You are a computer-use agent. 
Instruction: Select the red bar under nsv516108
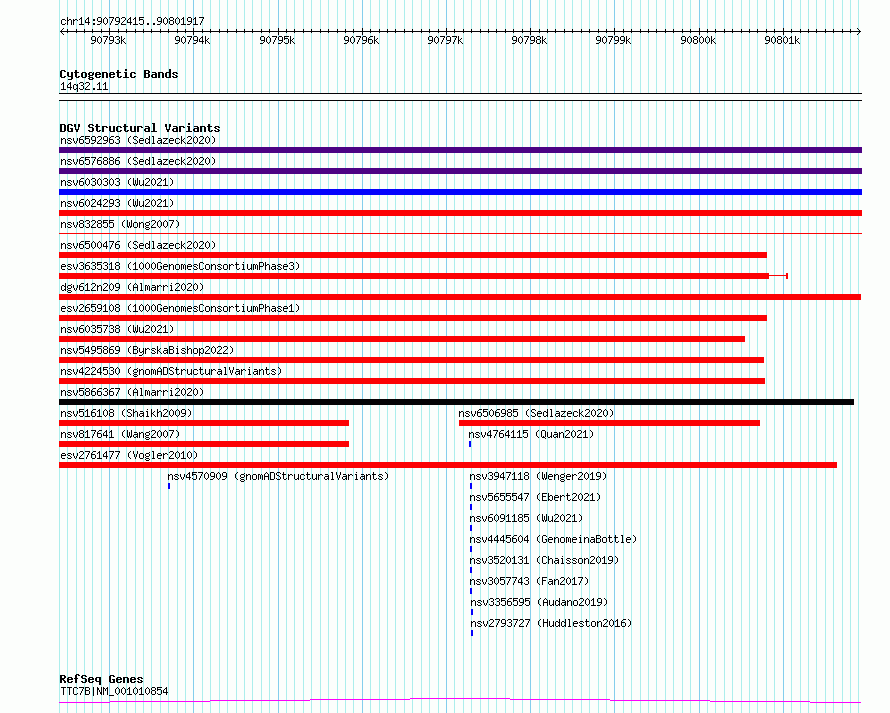coord(204,423)
